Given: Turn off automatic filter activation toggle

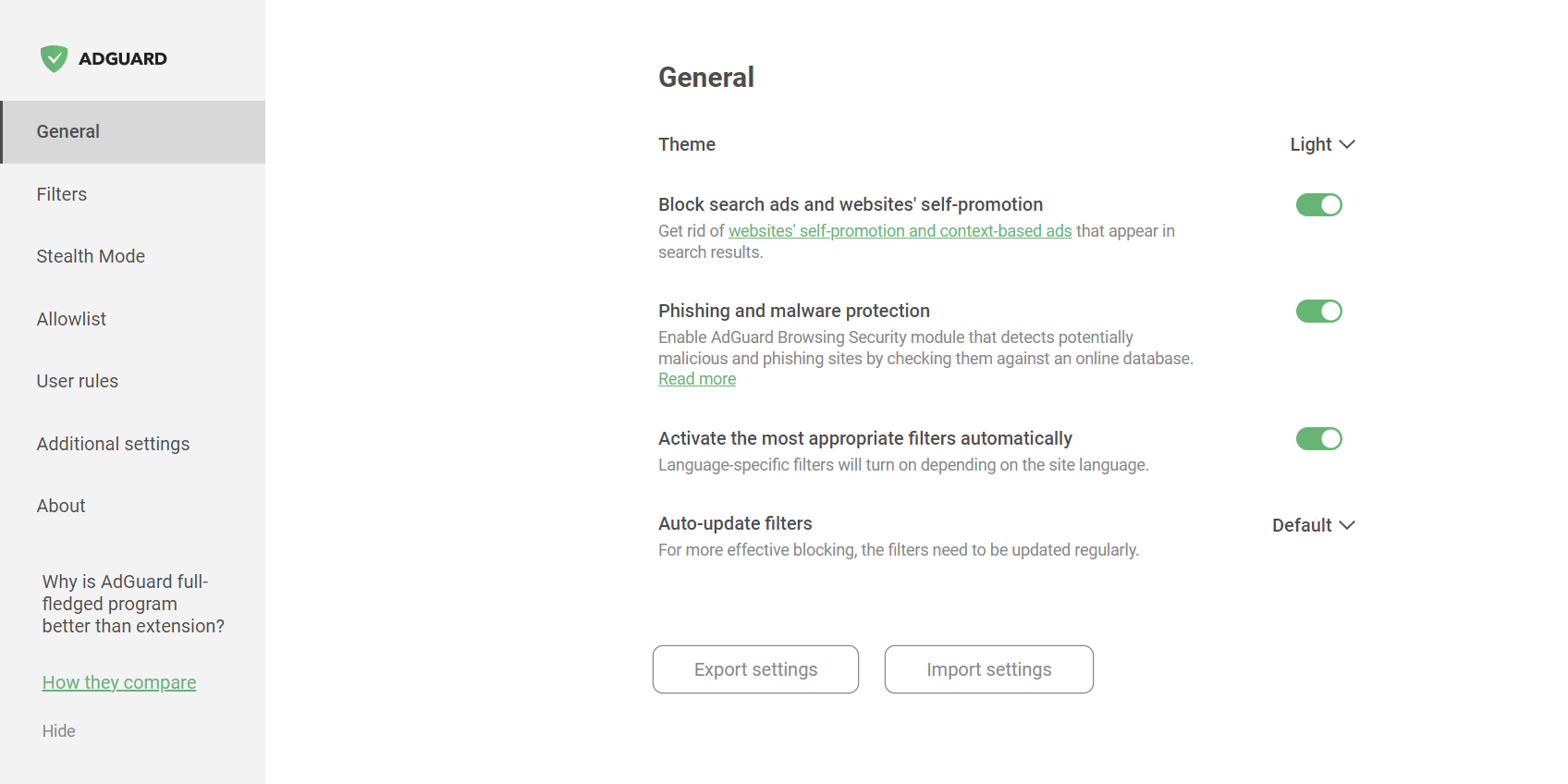Looking at the screenshot, I should coord(1318,438).
